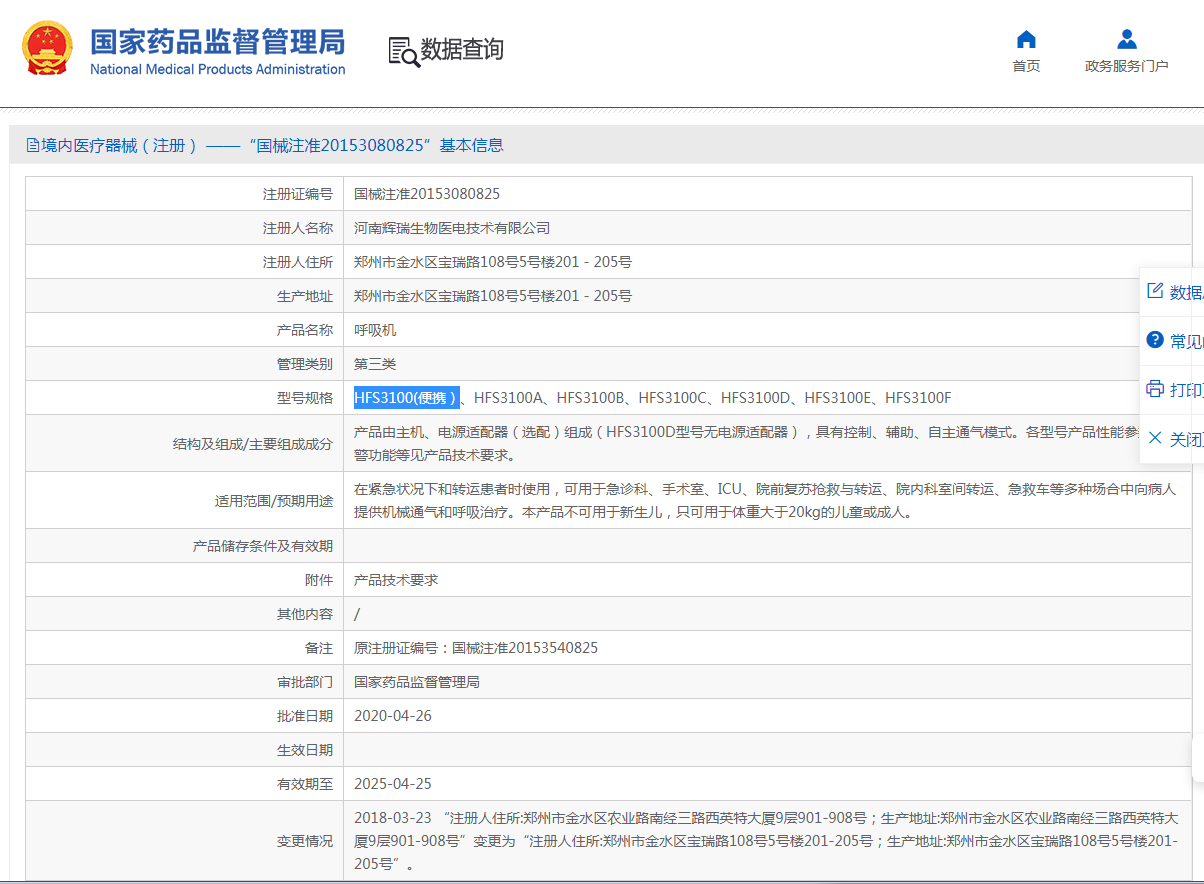Click approving department 国家药品监督管理局 cell
Screen dimensions: 1204x884
[x=417, y=682]
